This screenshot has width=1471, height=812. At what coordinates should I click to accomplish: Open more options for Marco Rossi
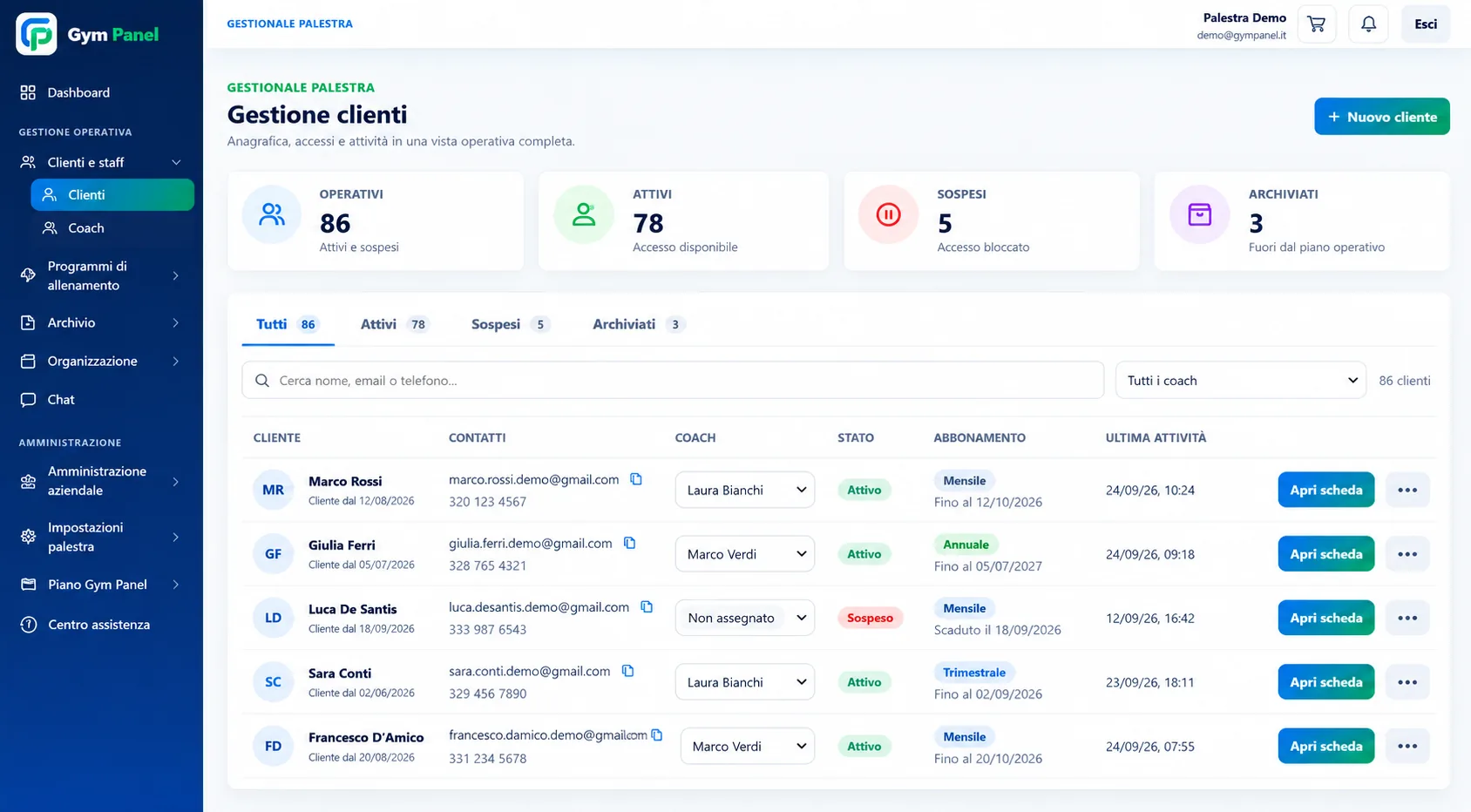point(1407,490)
